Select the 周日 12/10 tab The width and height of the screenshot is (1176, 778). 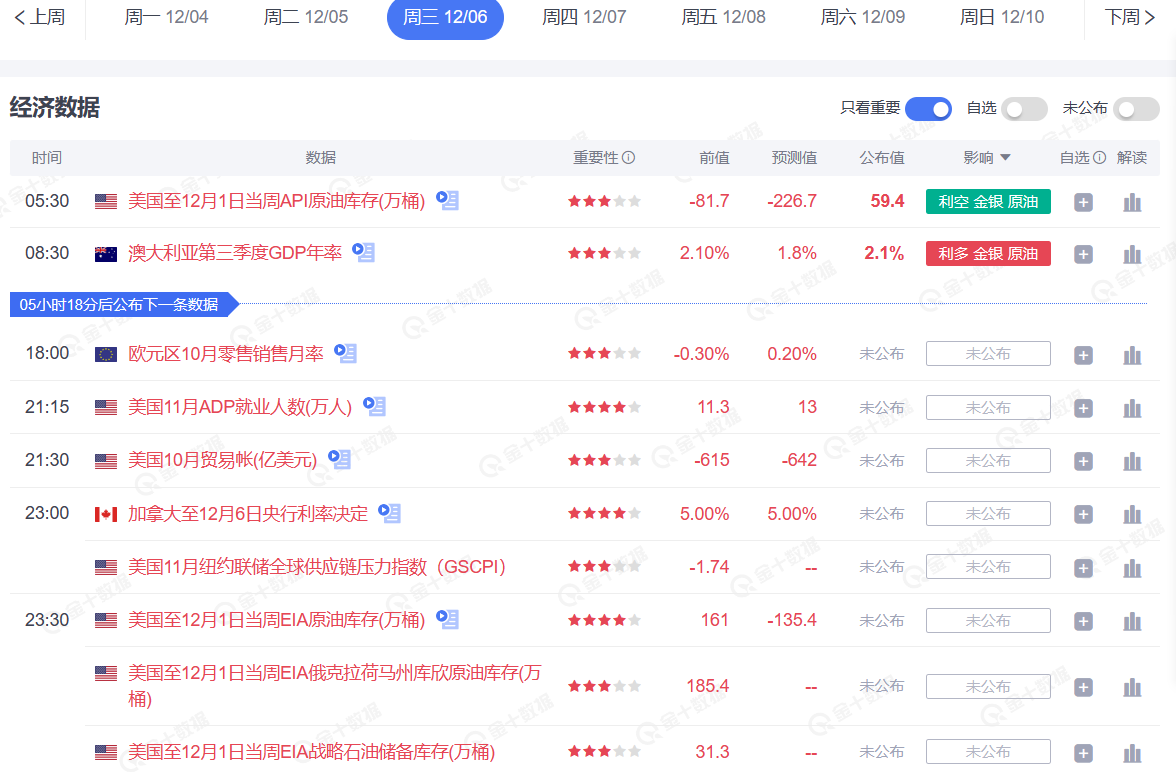pos(1001,16)
